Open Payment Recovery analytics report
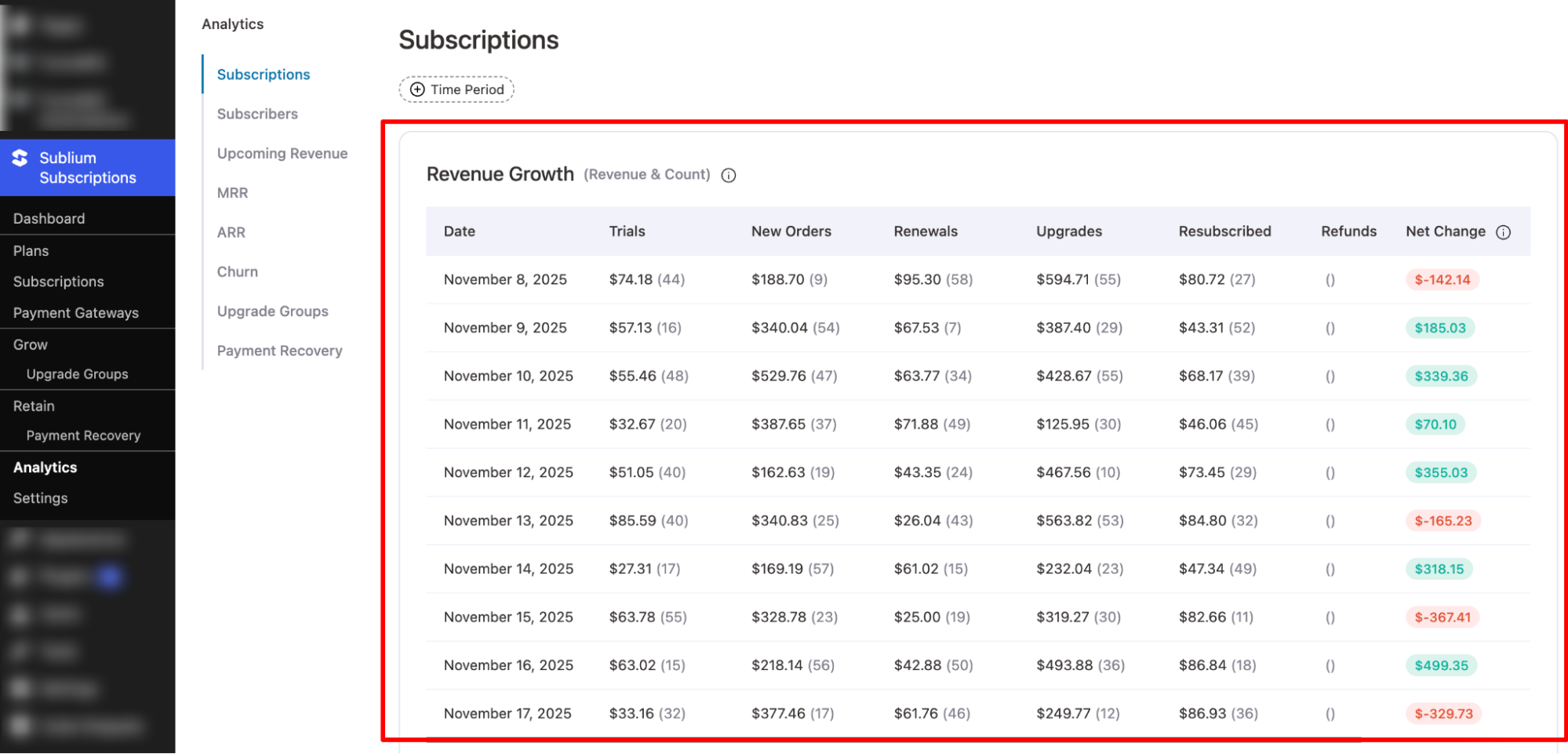 pyautogui.click(x=279, y=351)
